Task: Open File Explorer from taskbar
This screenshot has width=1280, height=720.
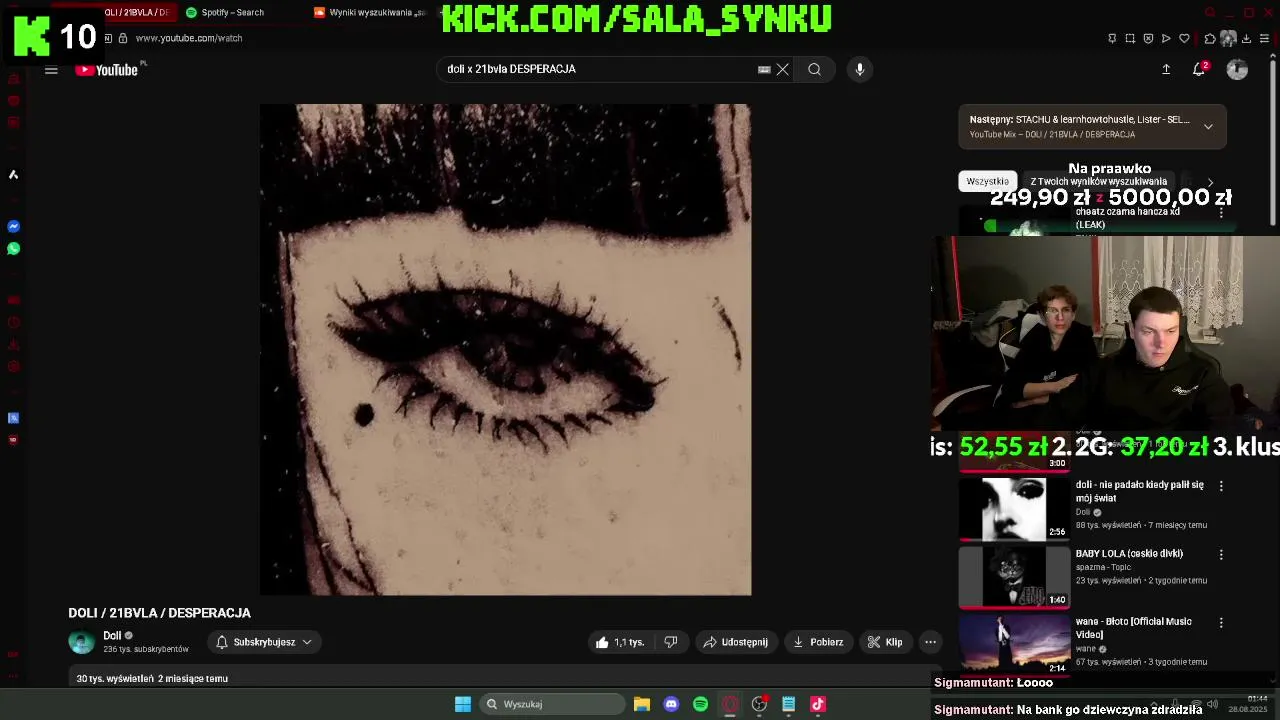Action: point(642,704)
